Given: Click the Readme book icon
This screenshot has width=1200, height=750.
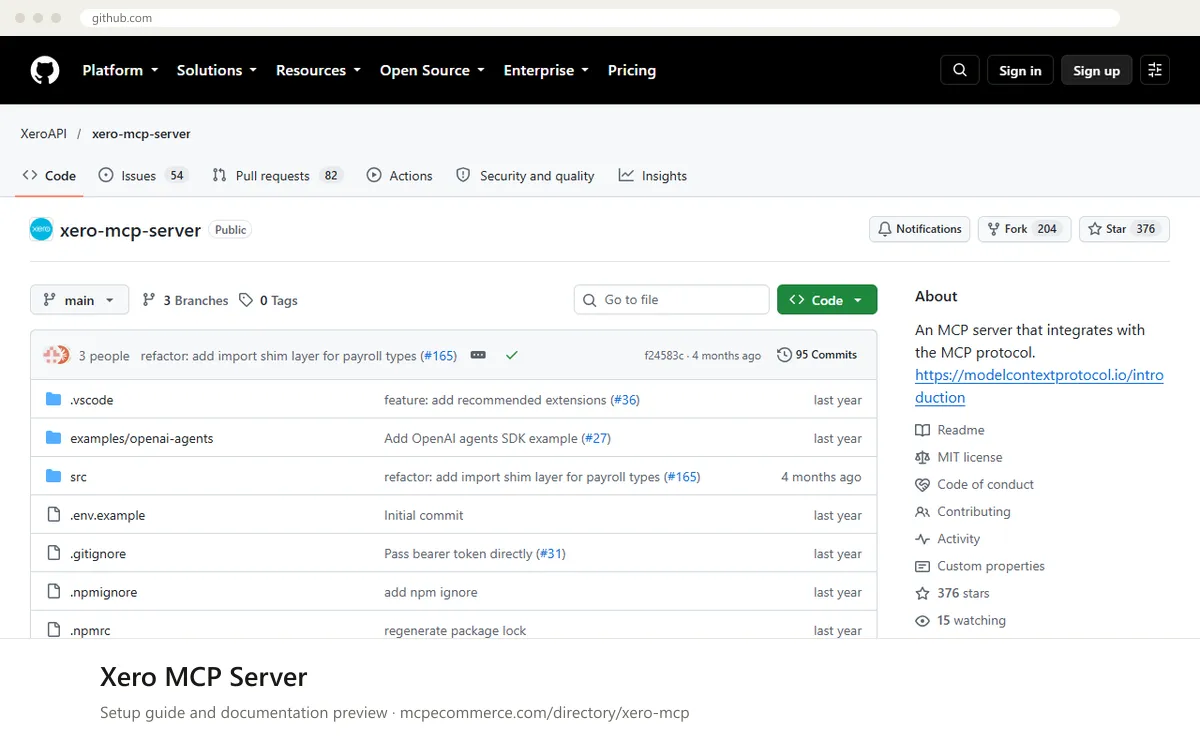Looking at the screenshot, I should click(x=922, y=430).
